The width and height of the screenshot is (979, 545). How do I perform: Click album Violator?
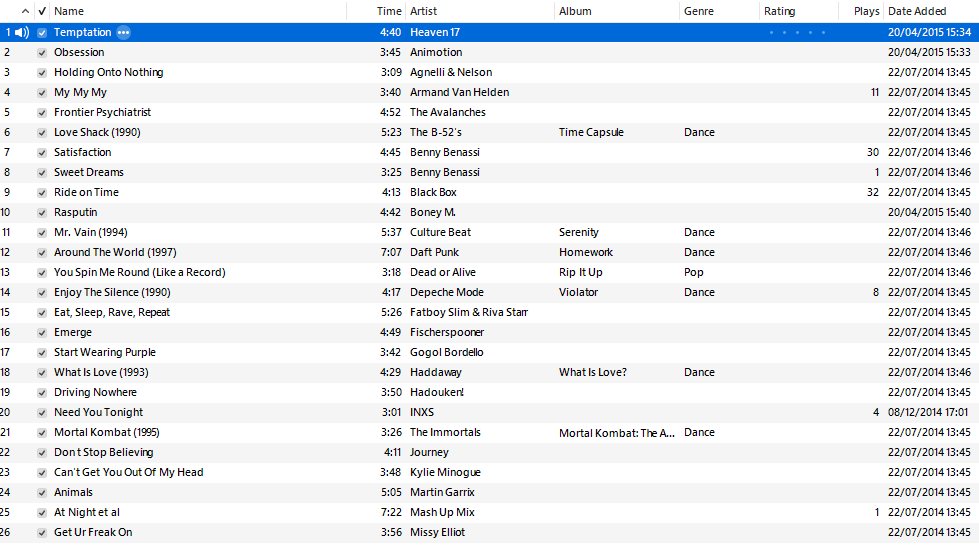578,292
